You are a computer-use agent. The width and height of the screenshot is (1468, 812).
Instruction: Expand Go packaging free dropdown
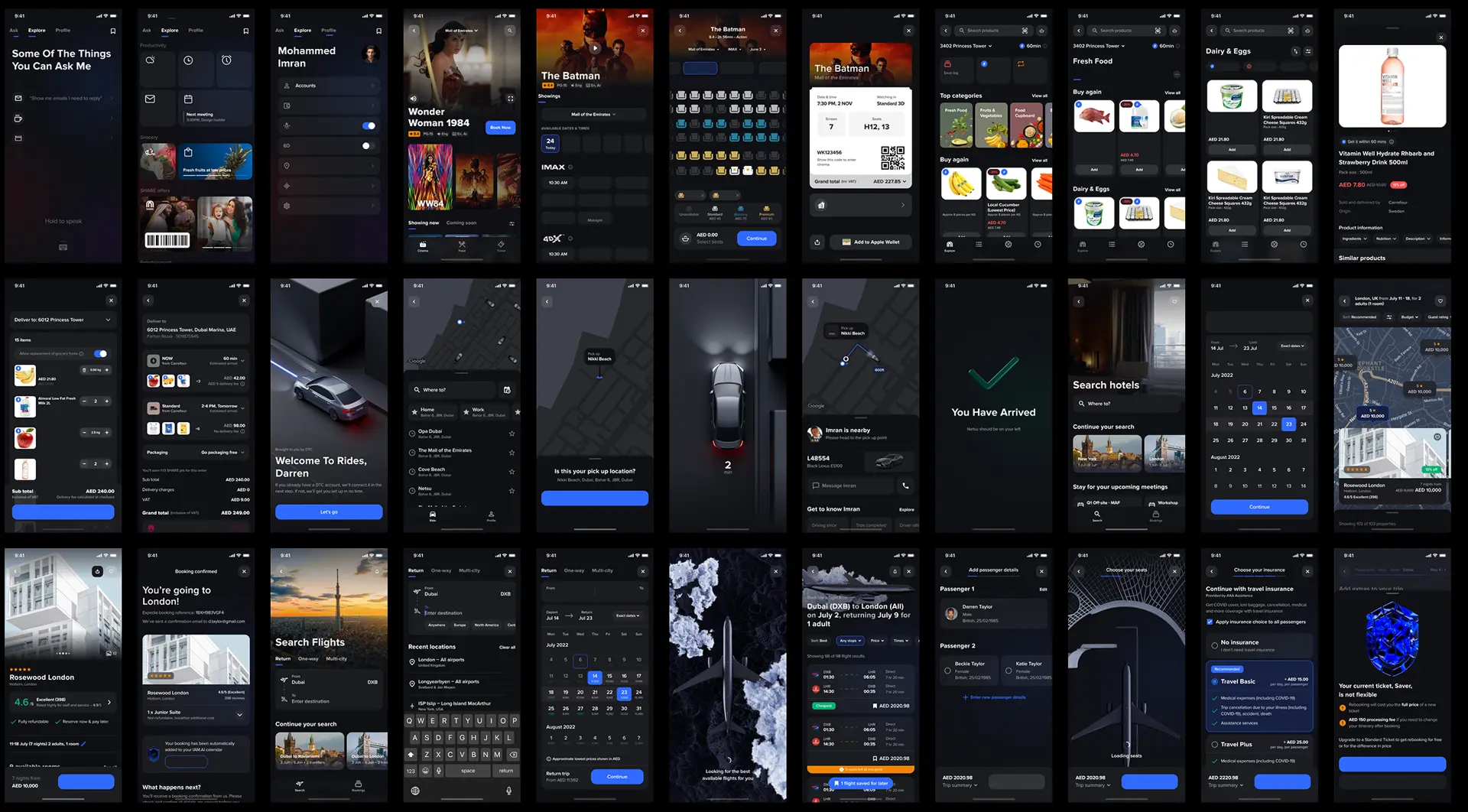pyautogui.click(x=223, y=452)
